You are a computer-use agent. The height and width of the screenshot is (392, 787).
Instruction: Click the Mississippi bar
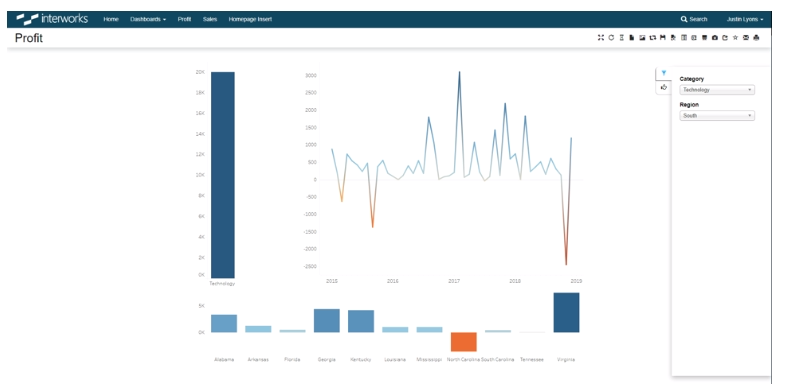429,329
